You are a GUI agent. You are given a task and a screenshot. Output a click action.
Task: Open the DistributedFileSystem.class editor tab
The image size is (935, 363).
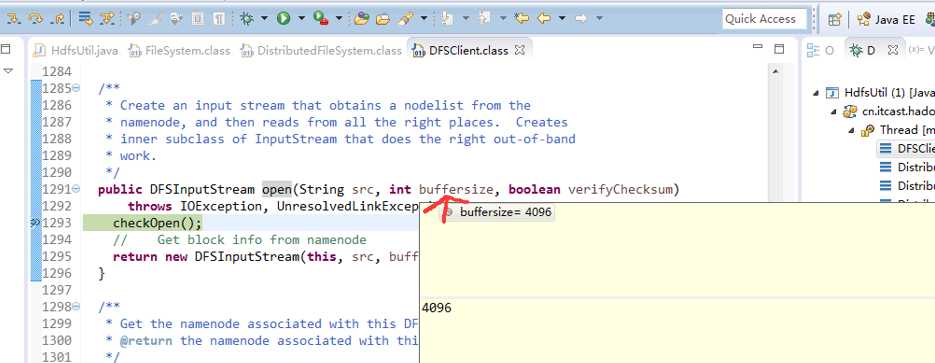[321, 51]
